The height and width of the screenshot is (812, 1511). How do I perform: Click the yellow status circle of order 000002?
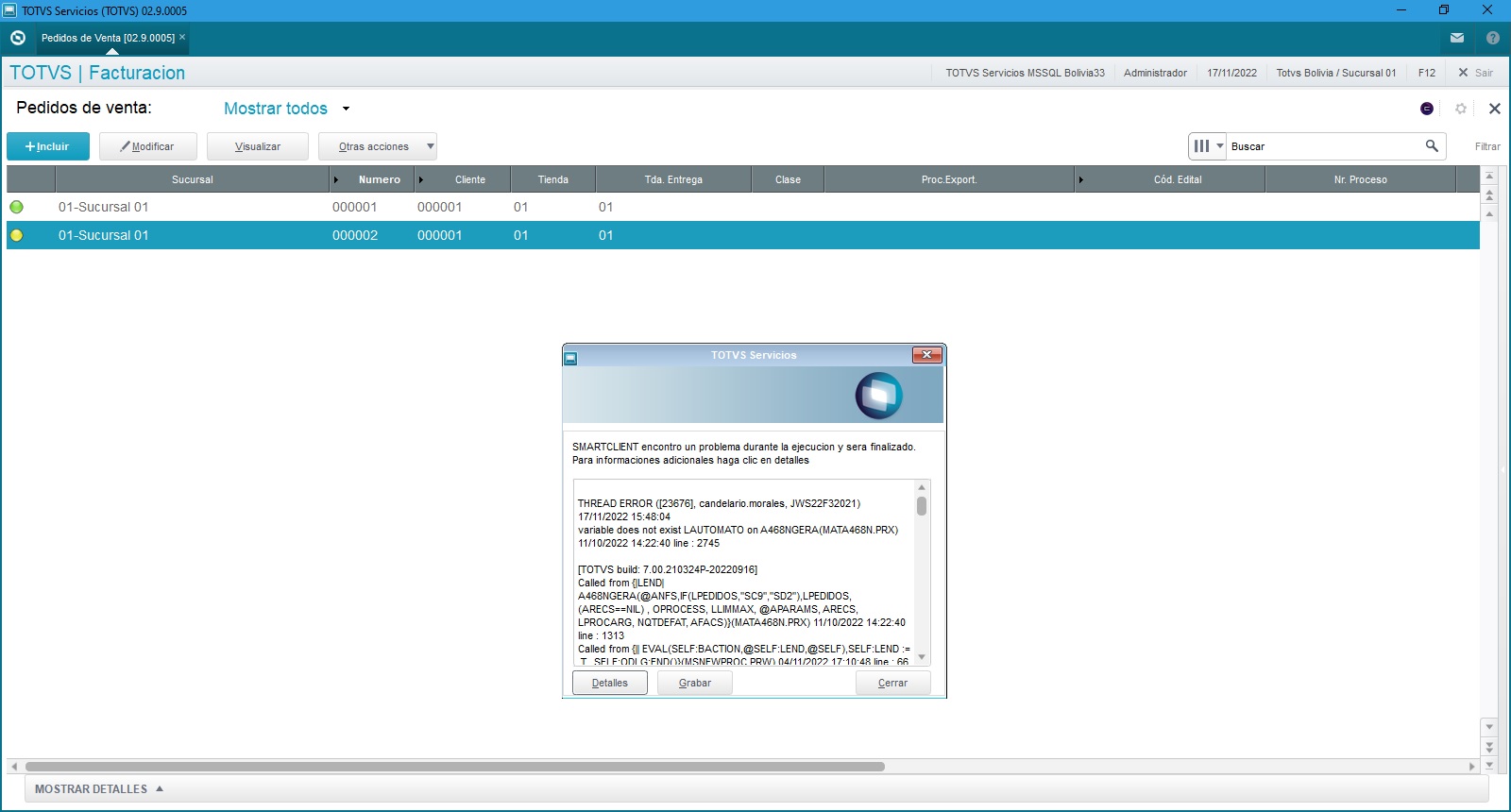point(16,235)
